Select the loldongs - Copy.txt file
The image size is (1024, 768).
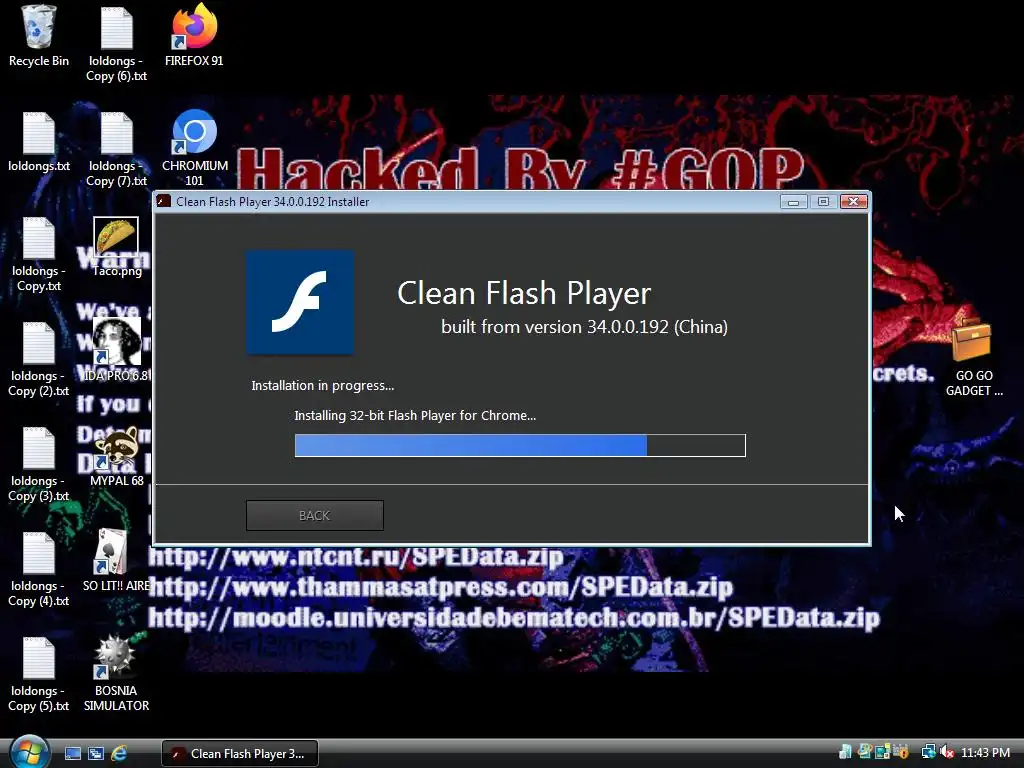pyautogui.click(x=39, y=254)
